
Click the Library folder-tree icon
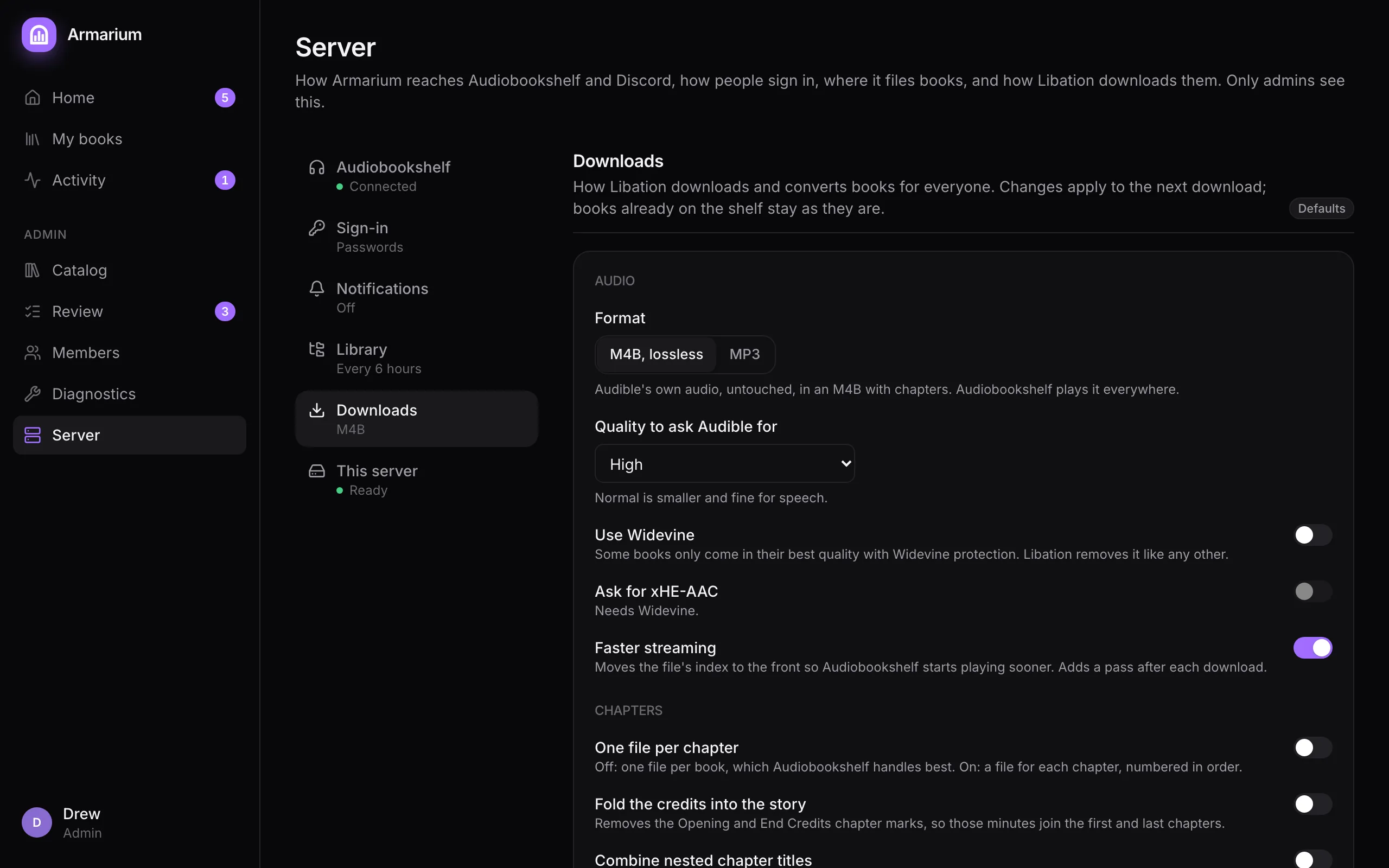317,349
